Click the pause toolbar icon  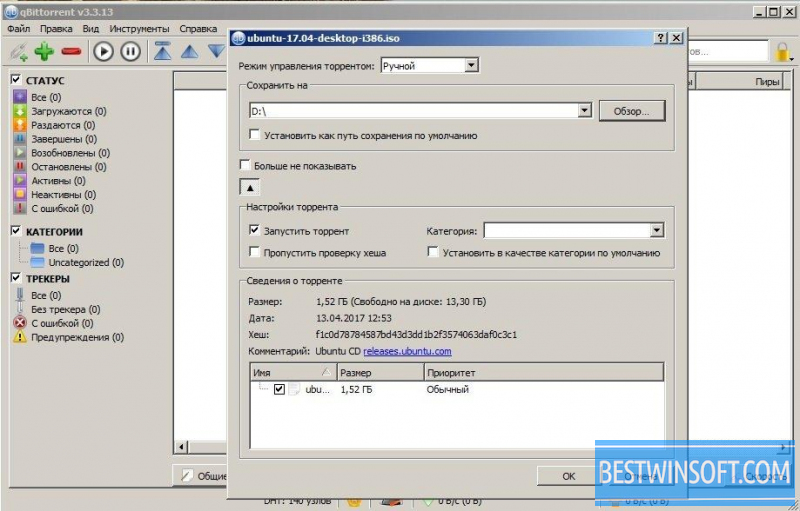click(x=131, y=52)
